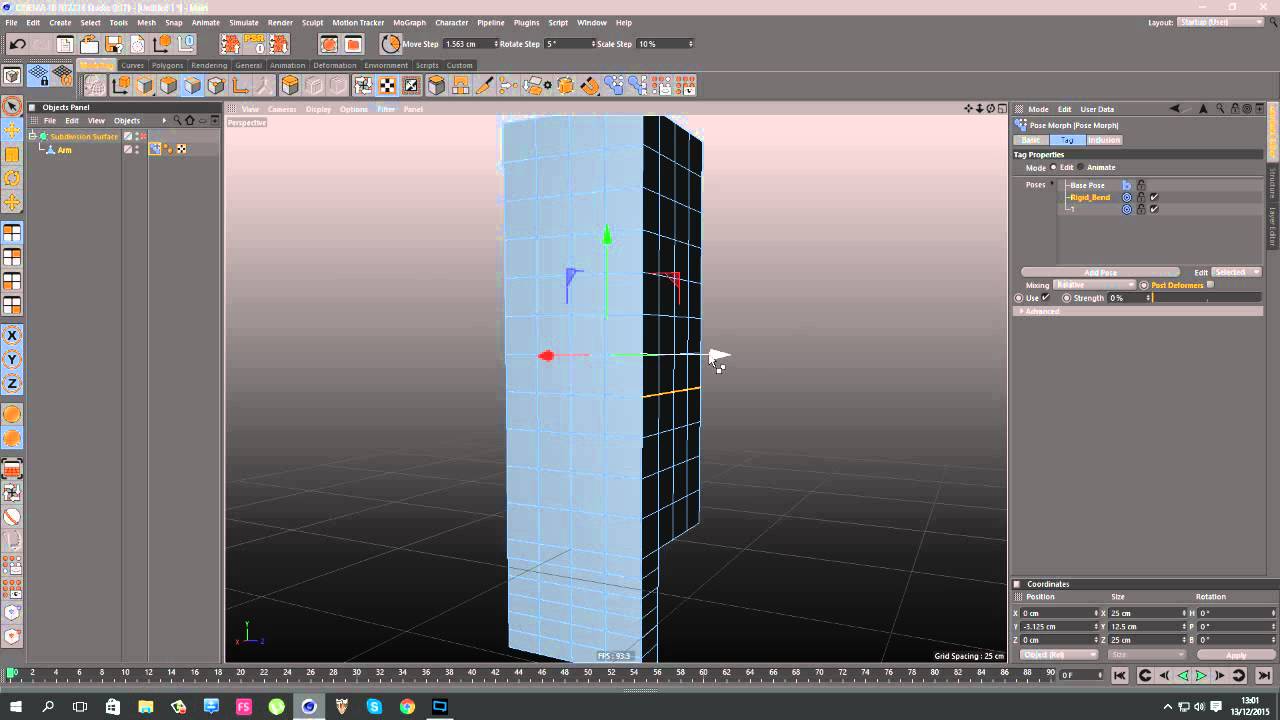The width and height of the screenshot is (1280, 720).
Task: Select the Scale tool in left palette
Action: tap(12, 155)
